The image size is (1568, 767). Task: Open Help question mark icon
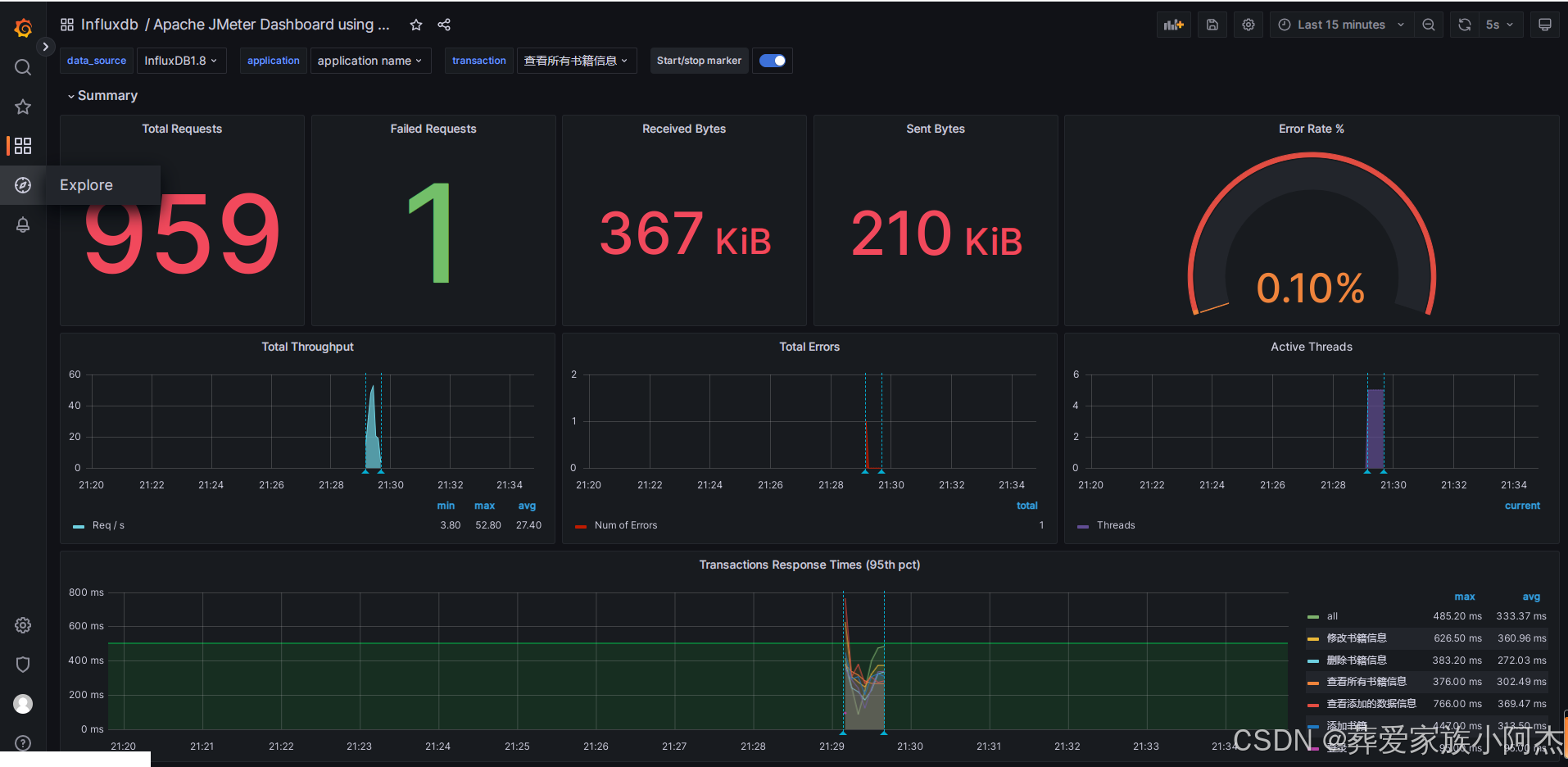pyautogui.click(x=23, y=742)
